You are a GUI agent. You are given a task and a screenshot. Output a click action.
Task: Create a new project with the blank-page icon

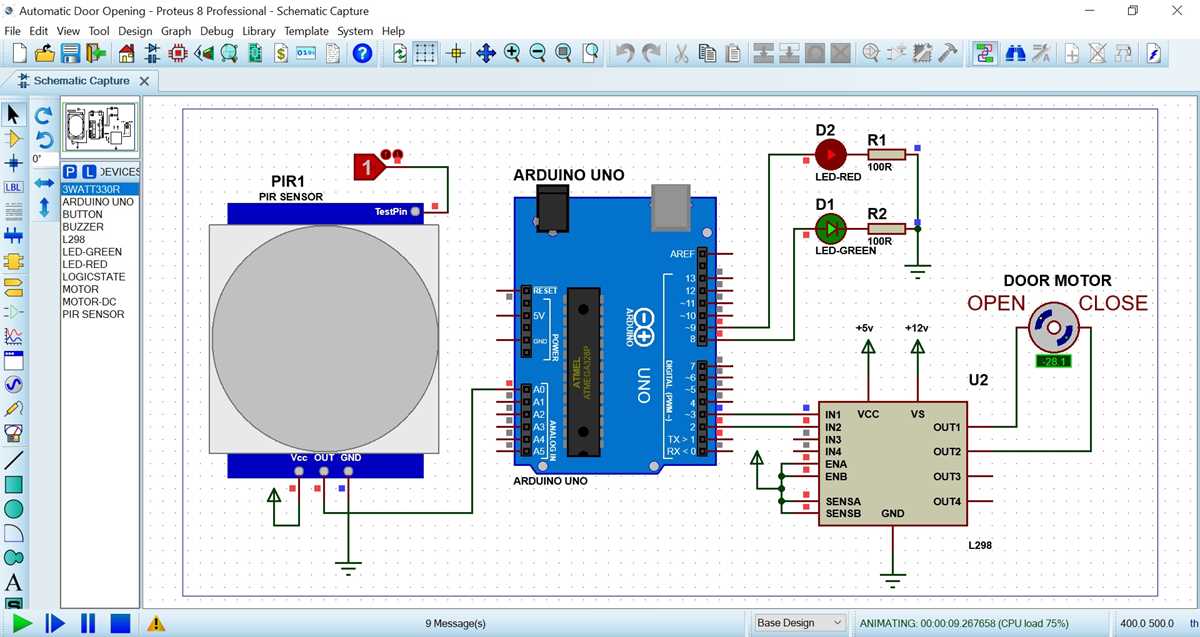pyautogui.click(x=20, y=53)
